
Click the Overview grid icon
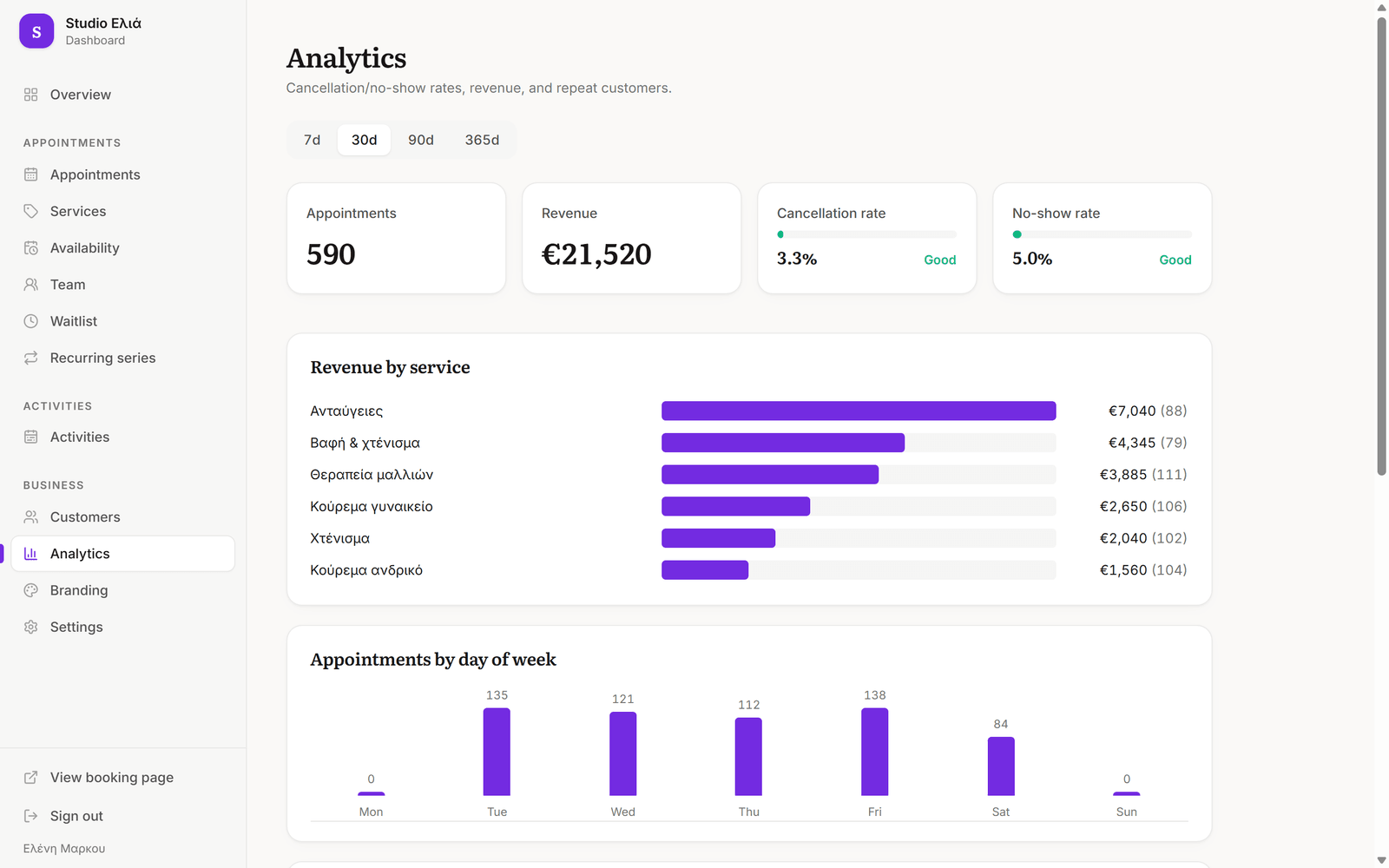coord(31,95)
